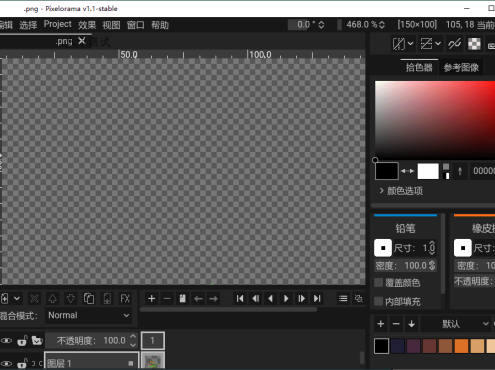Open the 窗口 menu
This screenshot has height=370, width=495.
[x=136, y=25]
